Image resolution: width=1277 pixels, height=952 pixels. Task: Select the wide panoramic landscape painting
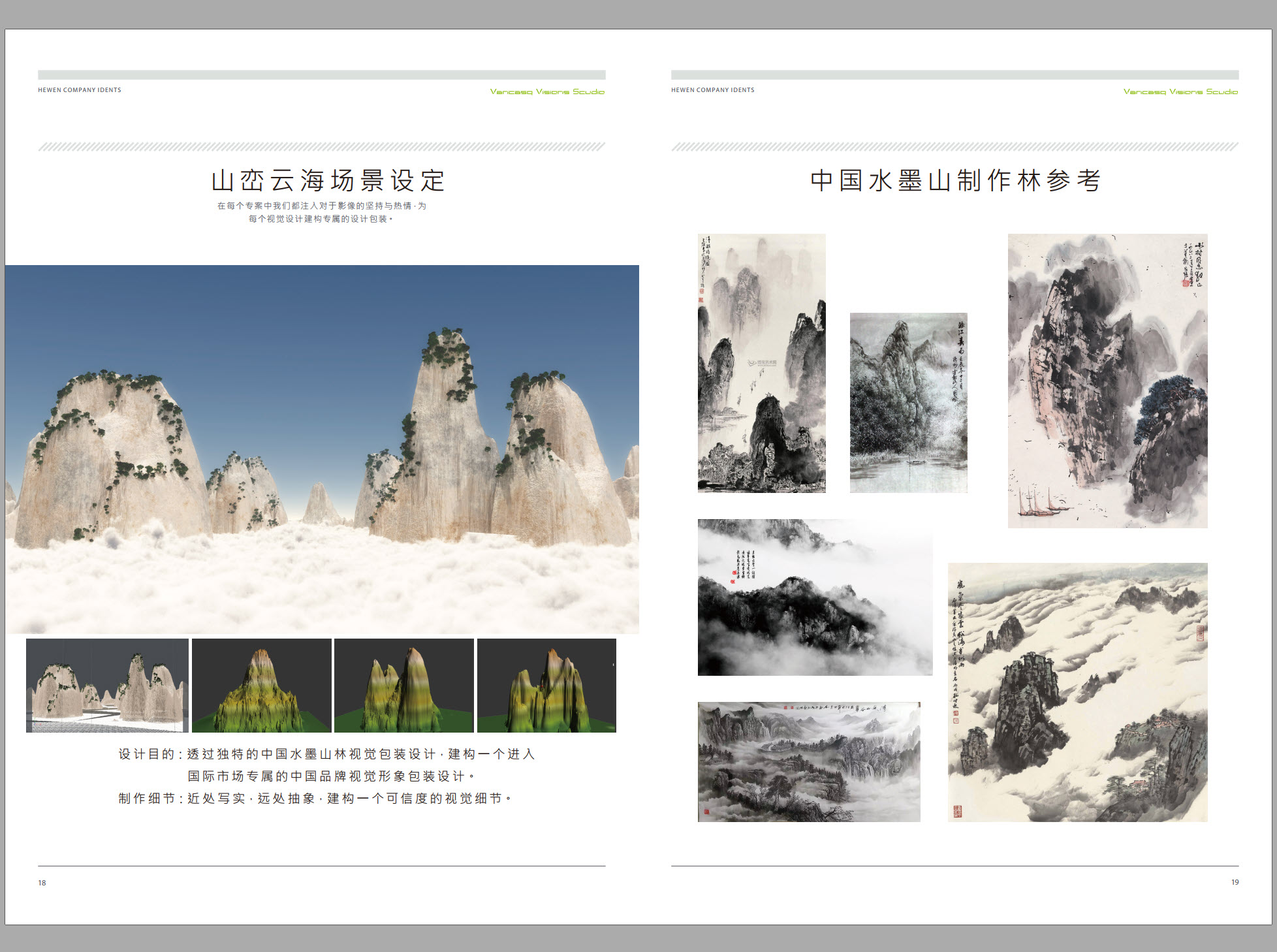[809, 761]
